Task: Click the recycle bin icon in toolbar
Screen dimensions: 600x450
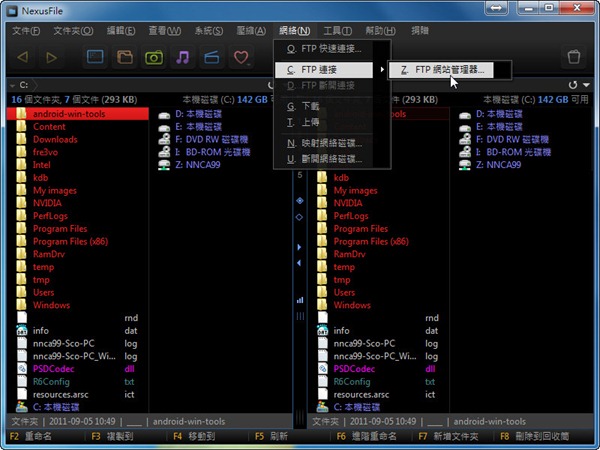Action: (x=573, y=57)
